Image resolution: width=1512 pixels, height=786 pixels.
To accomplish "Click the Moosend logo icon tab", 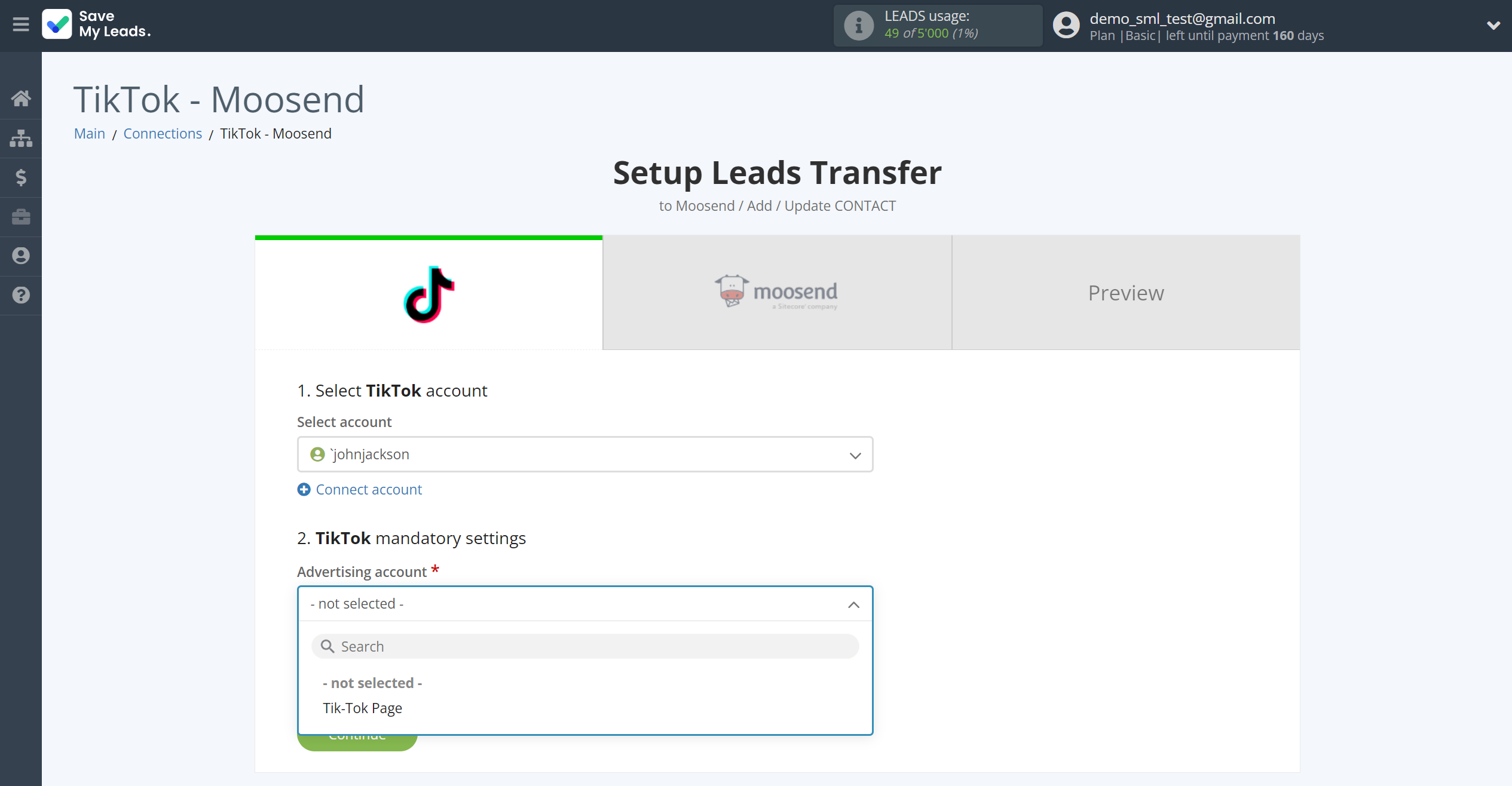I will [x=778, y=293].
